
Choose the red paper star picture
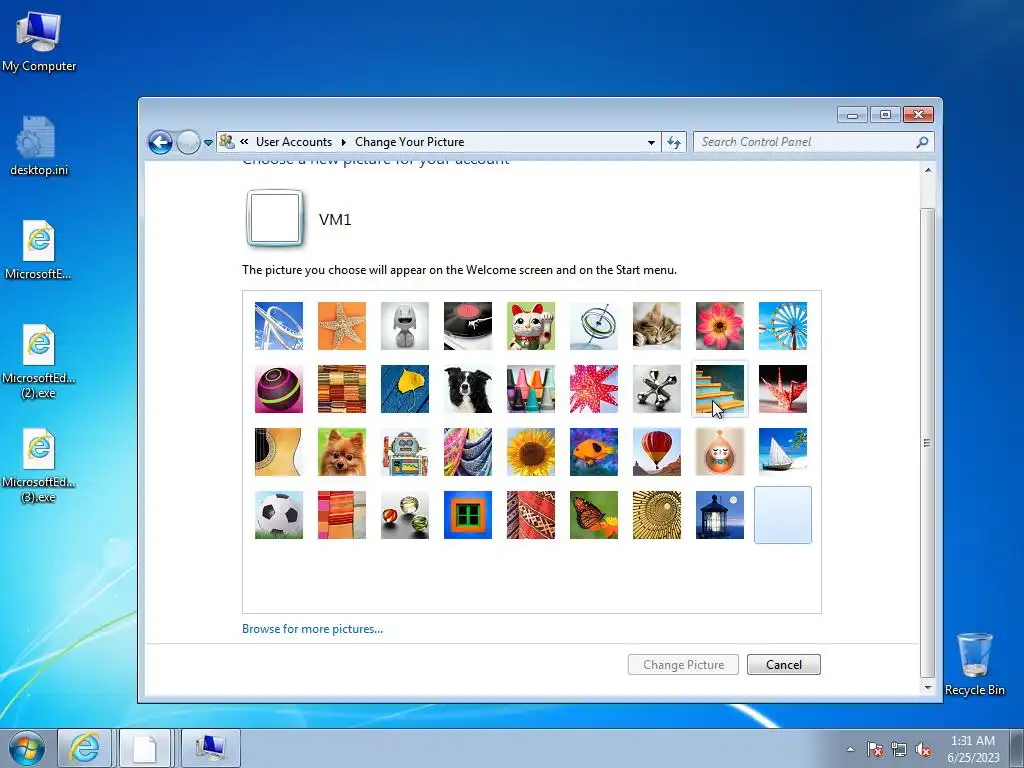click(594, 389)
